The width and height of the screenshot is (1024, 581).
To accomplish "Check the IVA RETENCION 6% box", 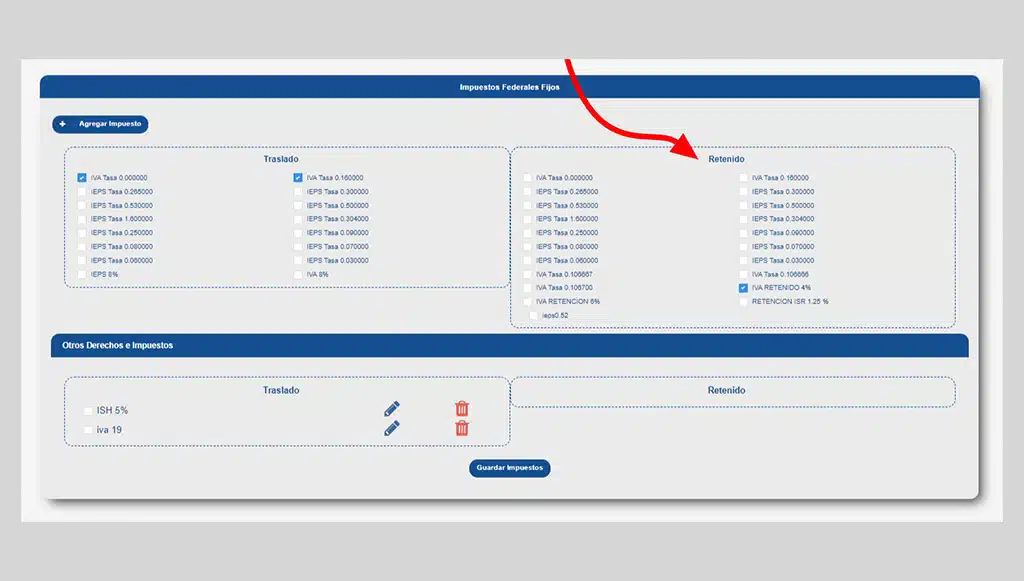I will (x=527, y=301).
